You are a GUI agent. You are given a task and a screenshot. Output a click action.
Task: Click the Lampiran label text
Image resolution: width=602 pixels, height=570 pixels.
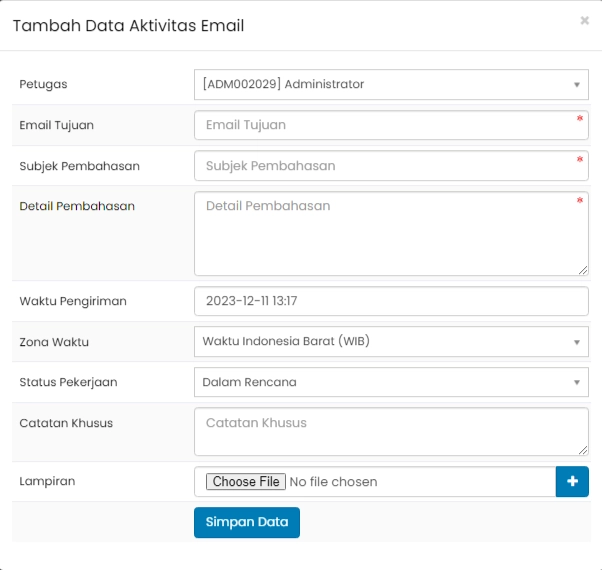(47, 481)
